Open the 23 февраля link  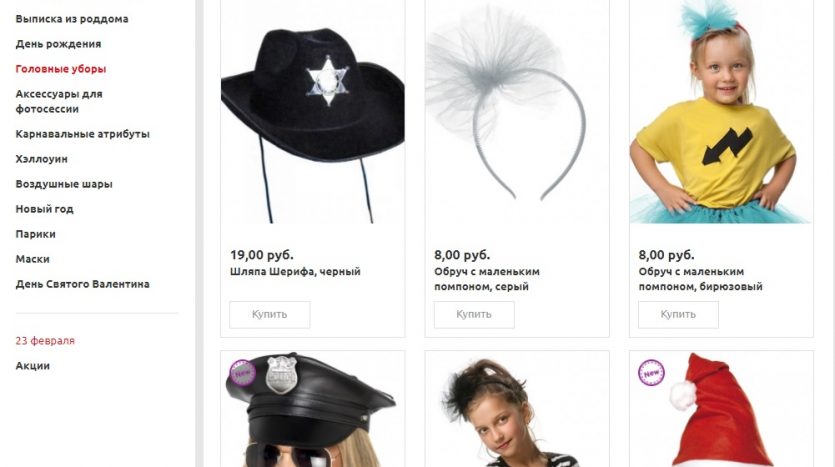pos(45,341)
